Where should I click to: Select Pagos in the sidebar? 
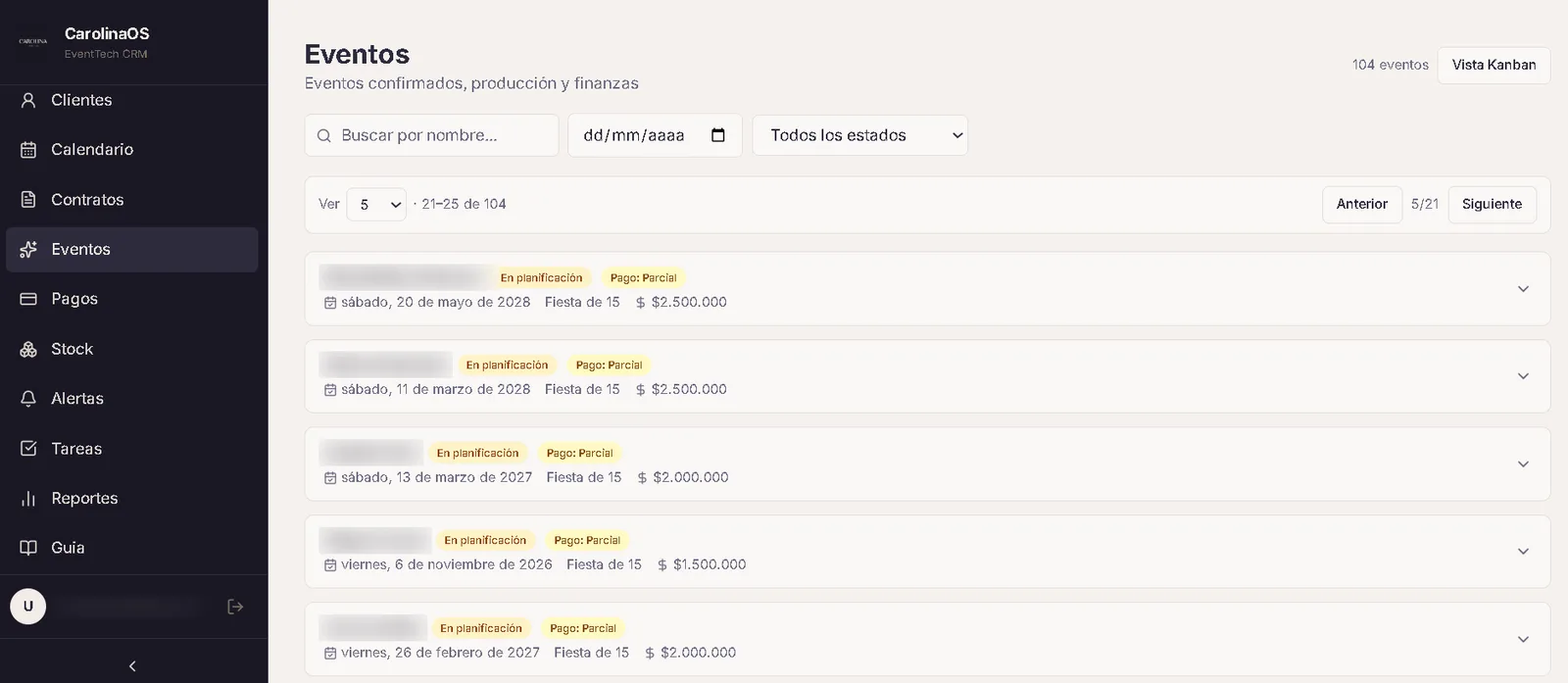[132, 299]
